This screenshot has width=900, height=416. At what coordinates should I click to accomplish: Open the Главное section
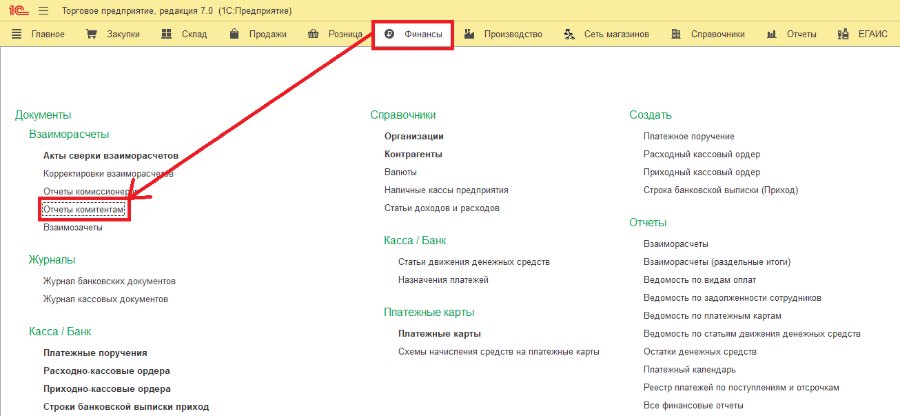[48, 34]
